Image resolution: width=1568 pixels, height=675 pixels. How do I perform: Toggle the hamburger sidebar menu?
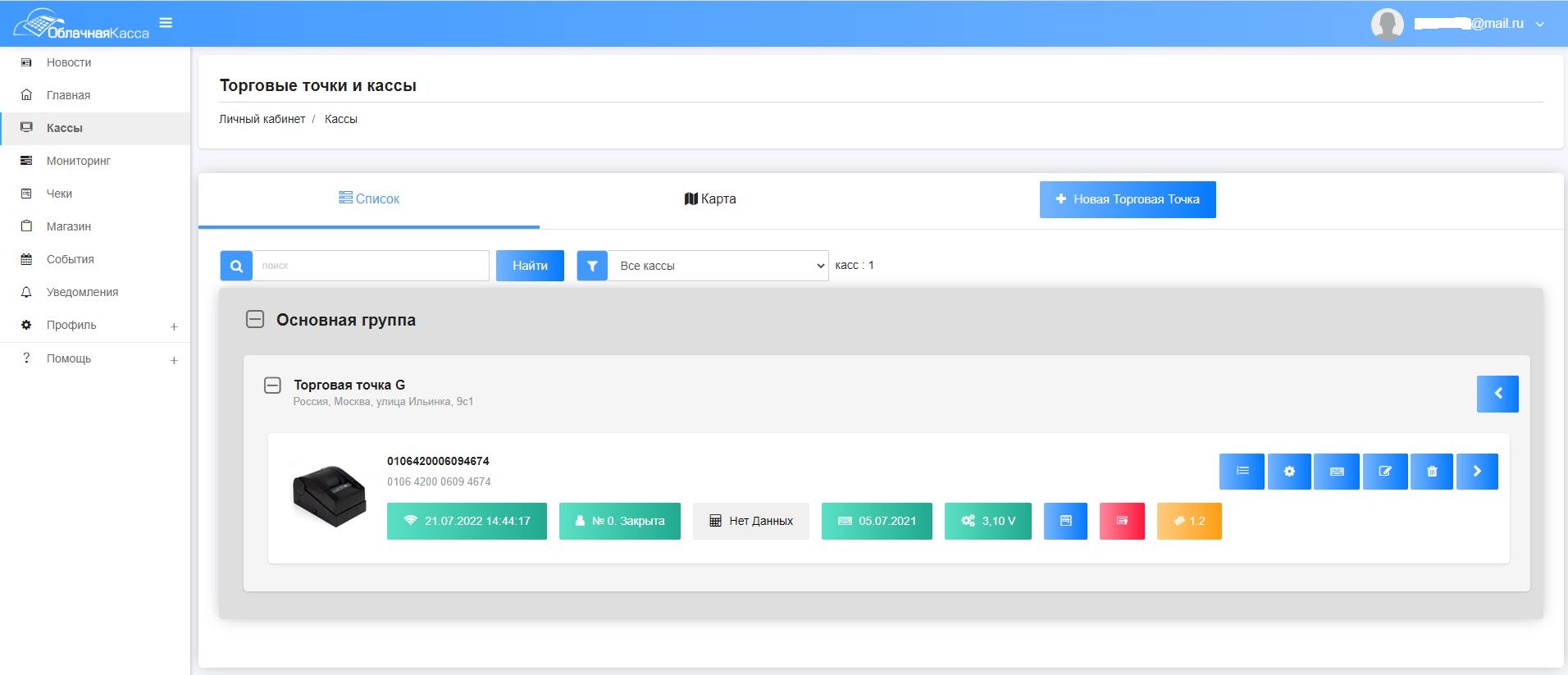click(x=166, y=23)
